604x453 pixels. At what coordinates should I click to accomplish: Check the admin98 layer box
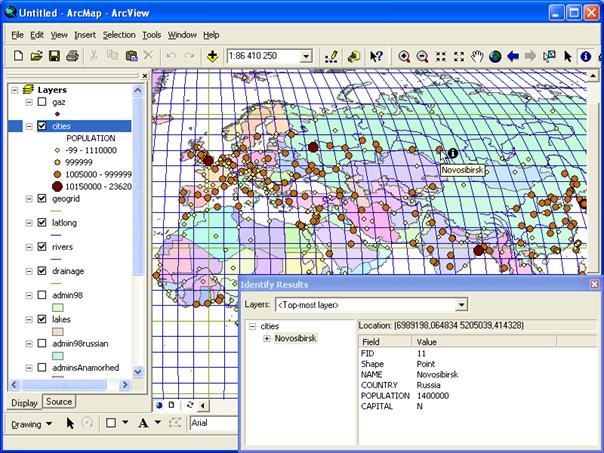(41, 295)
